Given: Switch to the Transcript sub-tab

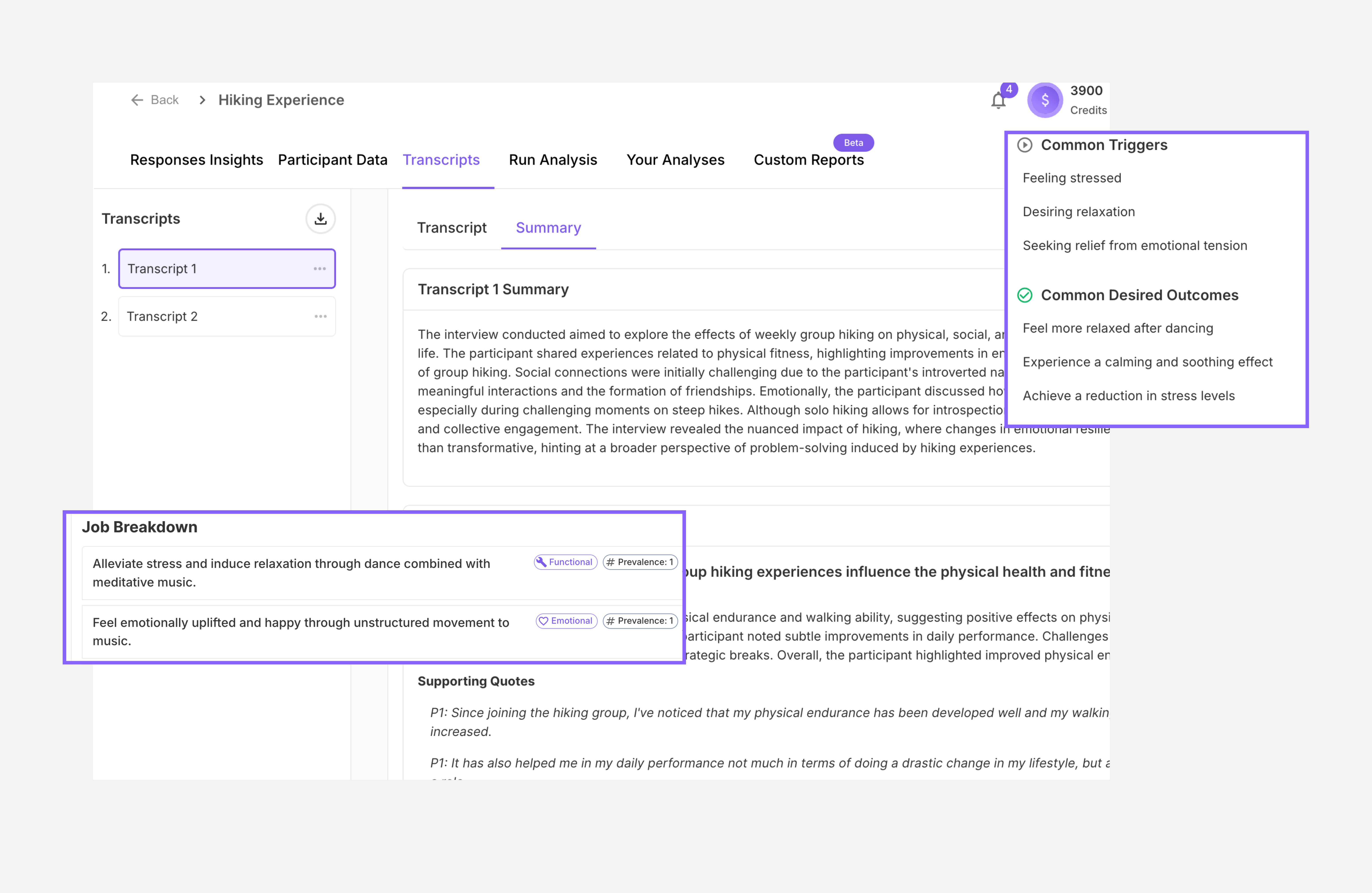Looking at the screenshot, I should [x=452, y=228].
